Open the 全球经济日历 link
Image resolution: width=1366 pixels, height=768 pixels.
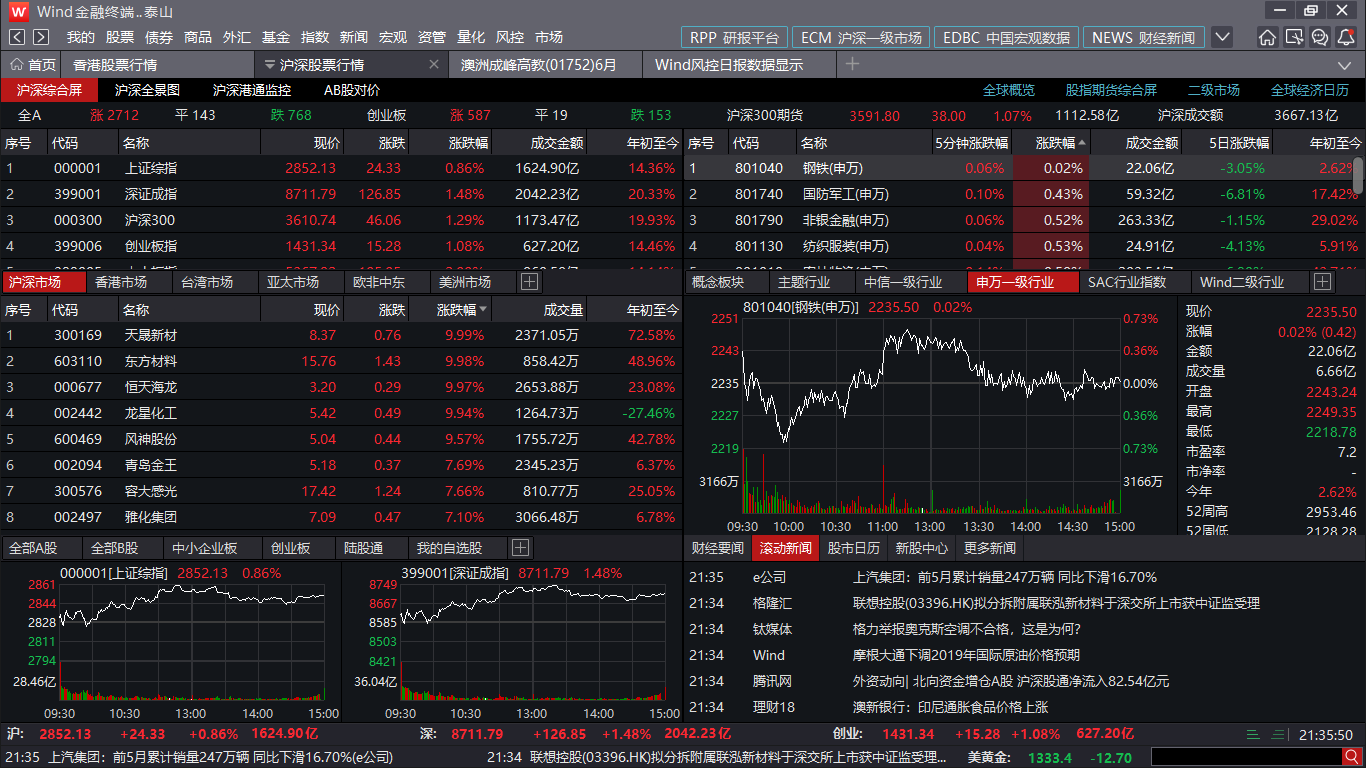click(x=1309, y=90)
